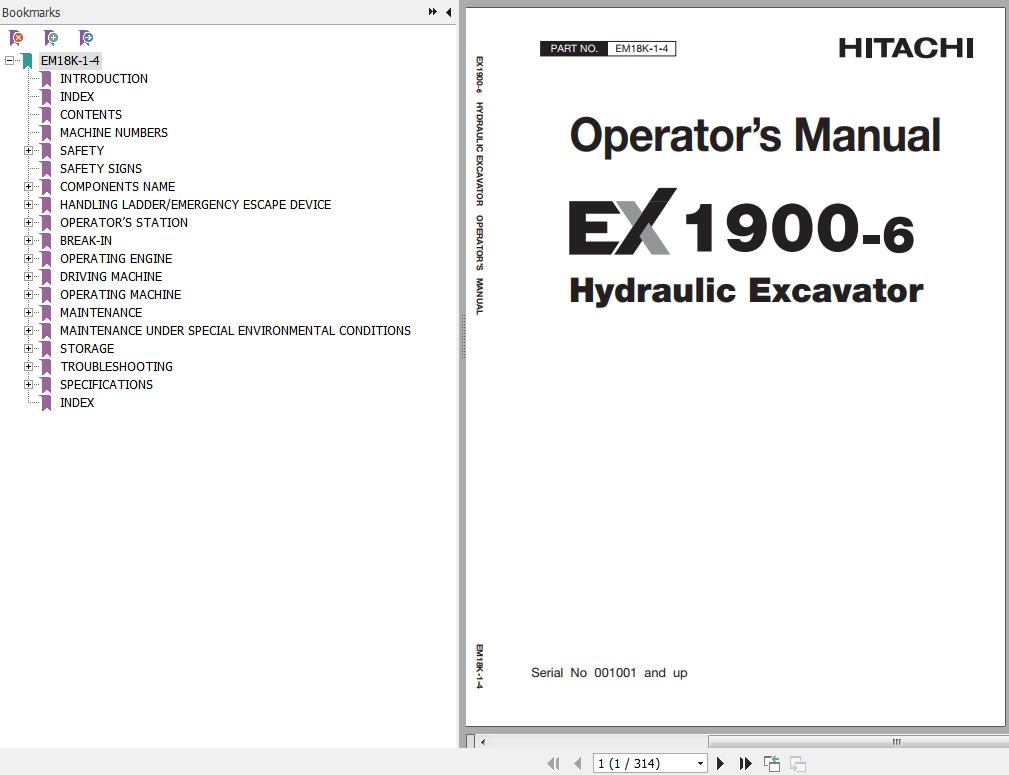1009x775 pixels.
Task: Click the previous view navigation icon
Action: pyautogui.click(x=772, y=763)
